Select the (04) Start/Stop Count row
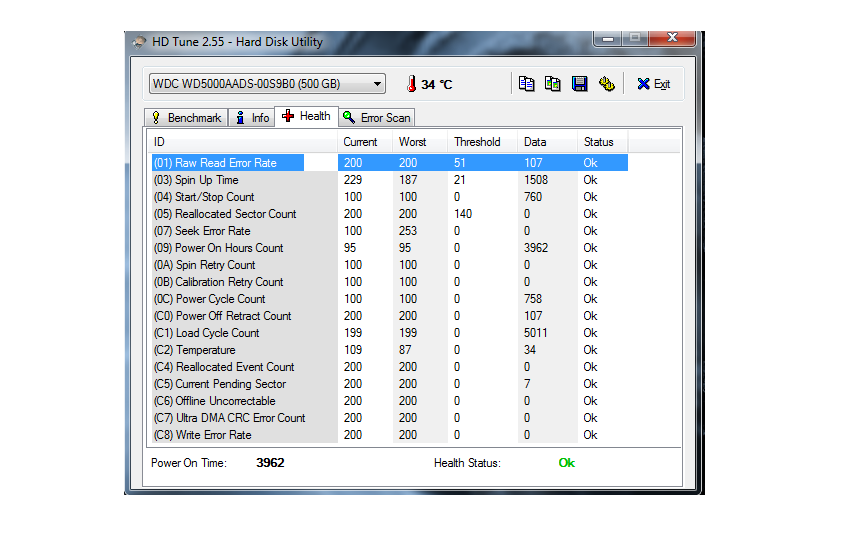 [x=390, y=197]
